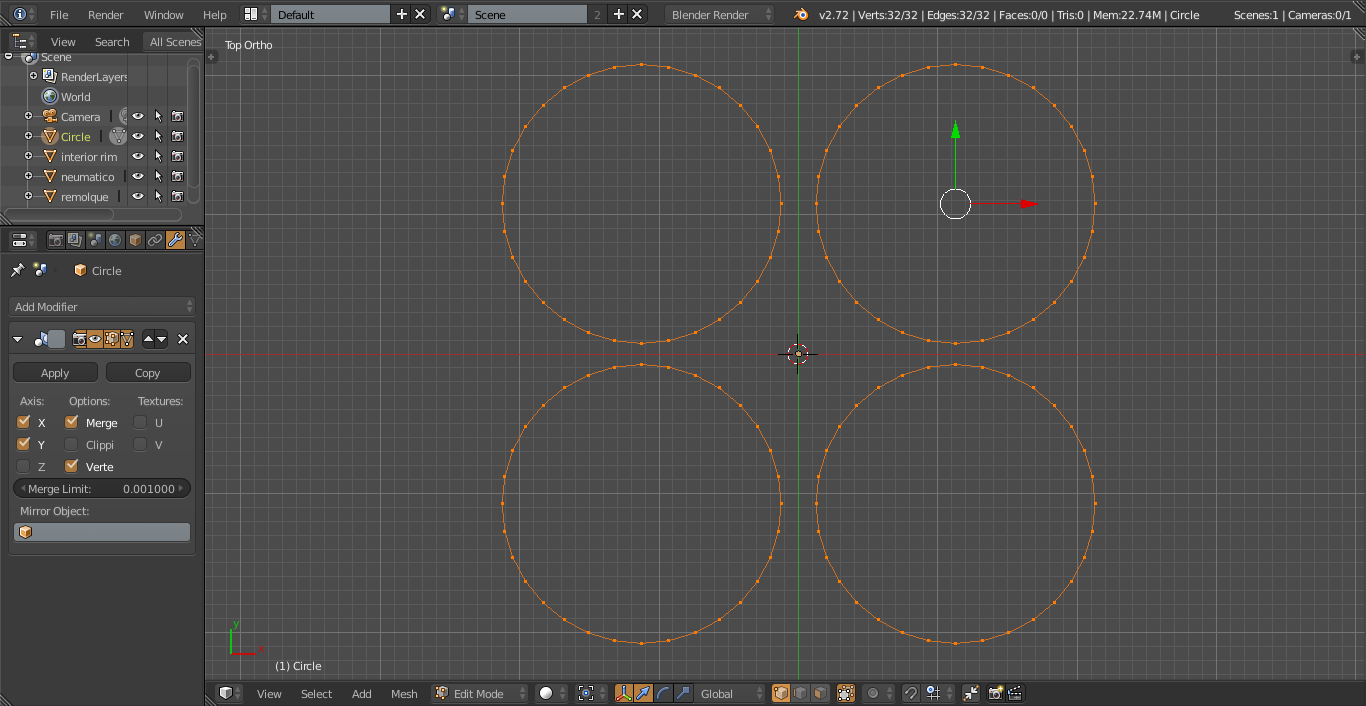Open the 3D View Mesh menu
This screenshot has width=1366, height=706.
click(404, 694)
